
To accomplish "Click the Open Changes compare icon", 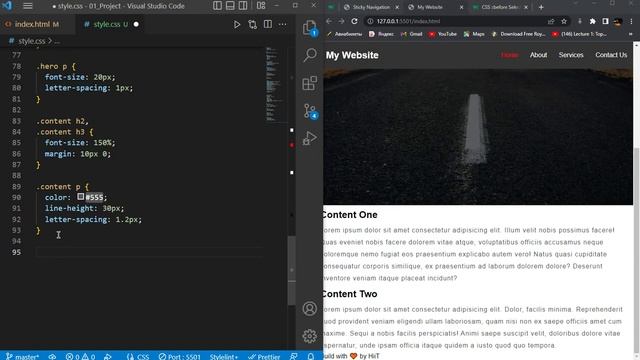I will click(x=253, y=24).
